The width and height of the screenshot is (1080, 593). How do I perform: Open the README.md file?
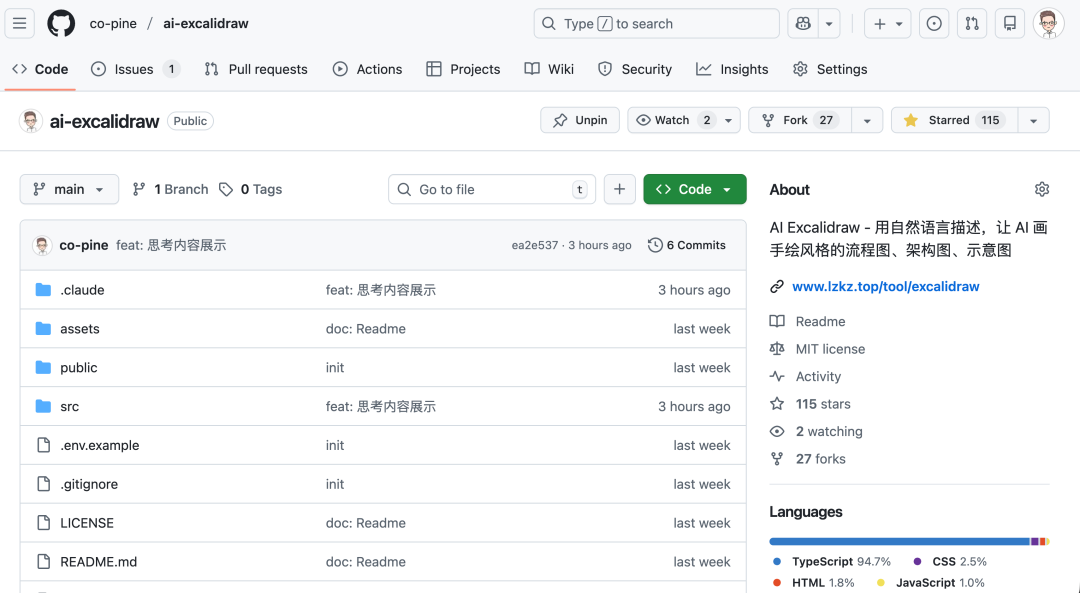98,562
